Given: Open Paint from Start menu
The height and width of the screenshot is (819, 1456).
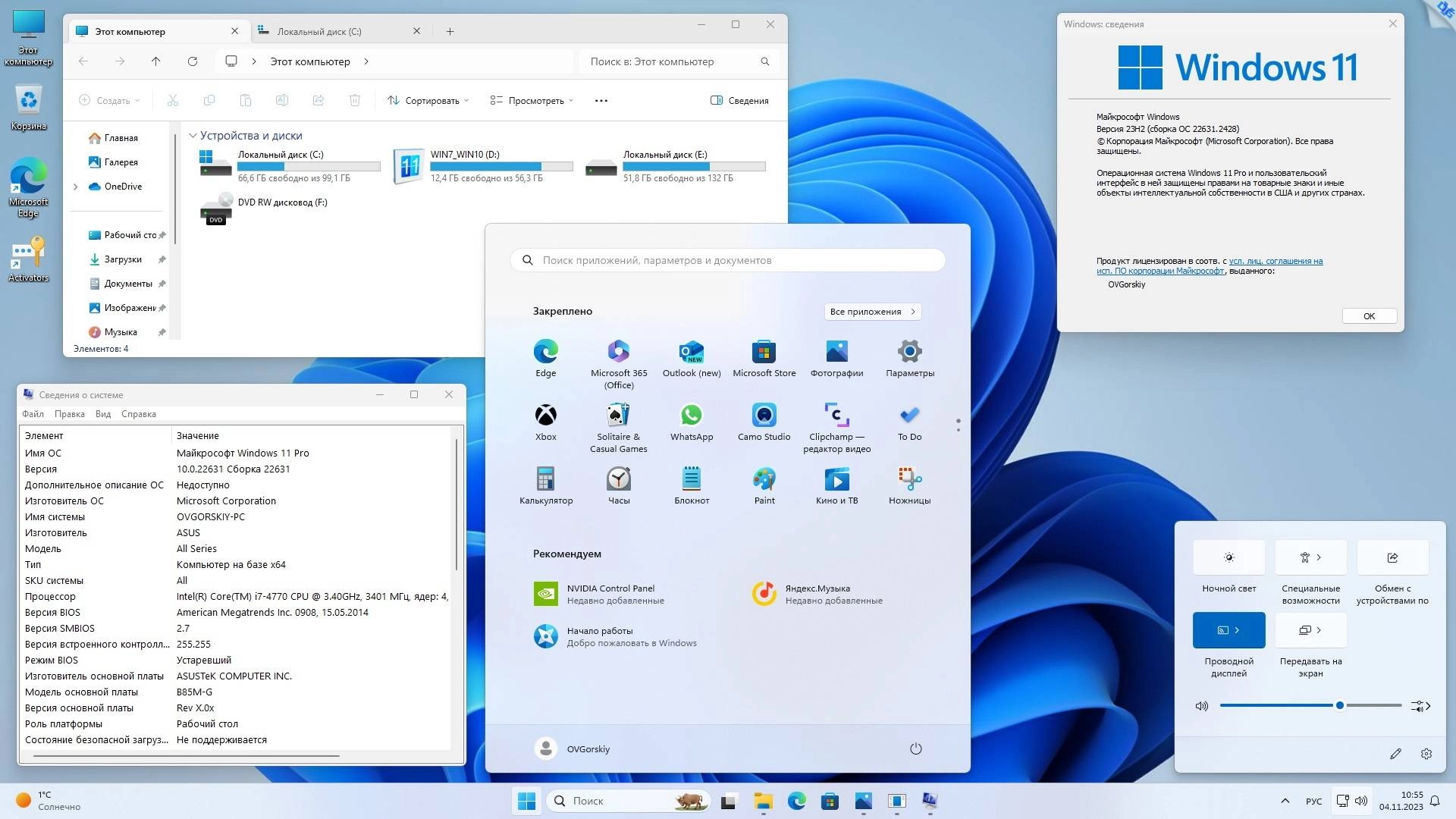Looking at the screenshot, I should tap(764, 485).
